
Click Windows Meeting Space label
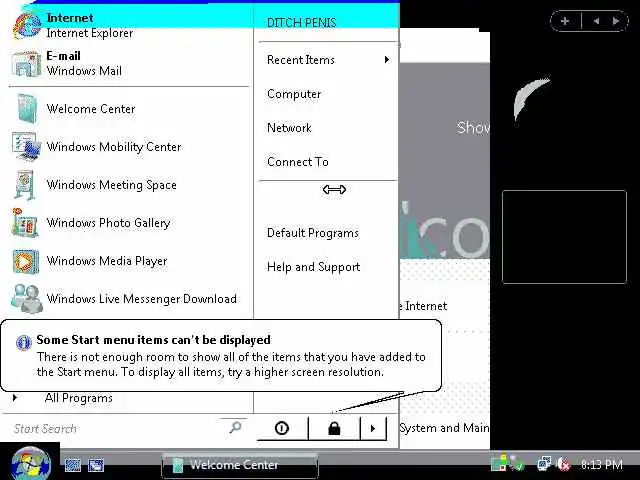click(x=111, y=185)
